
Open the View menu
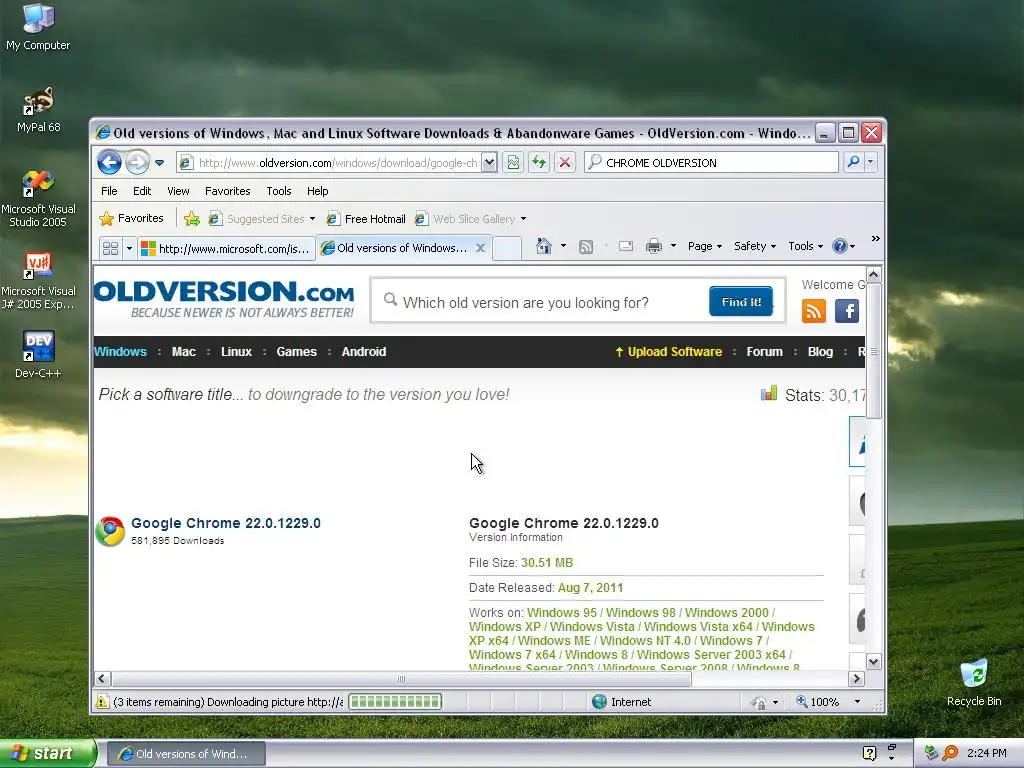[178, 191]
